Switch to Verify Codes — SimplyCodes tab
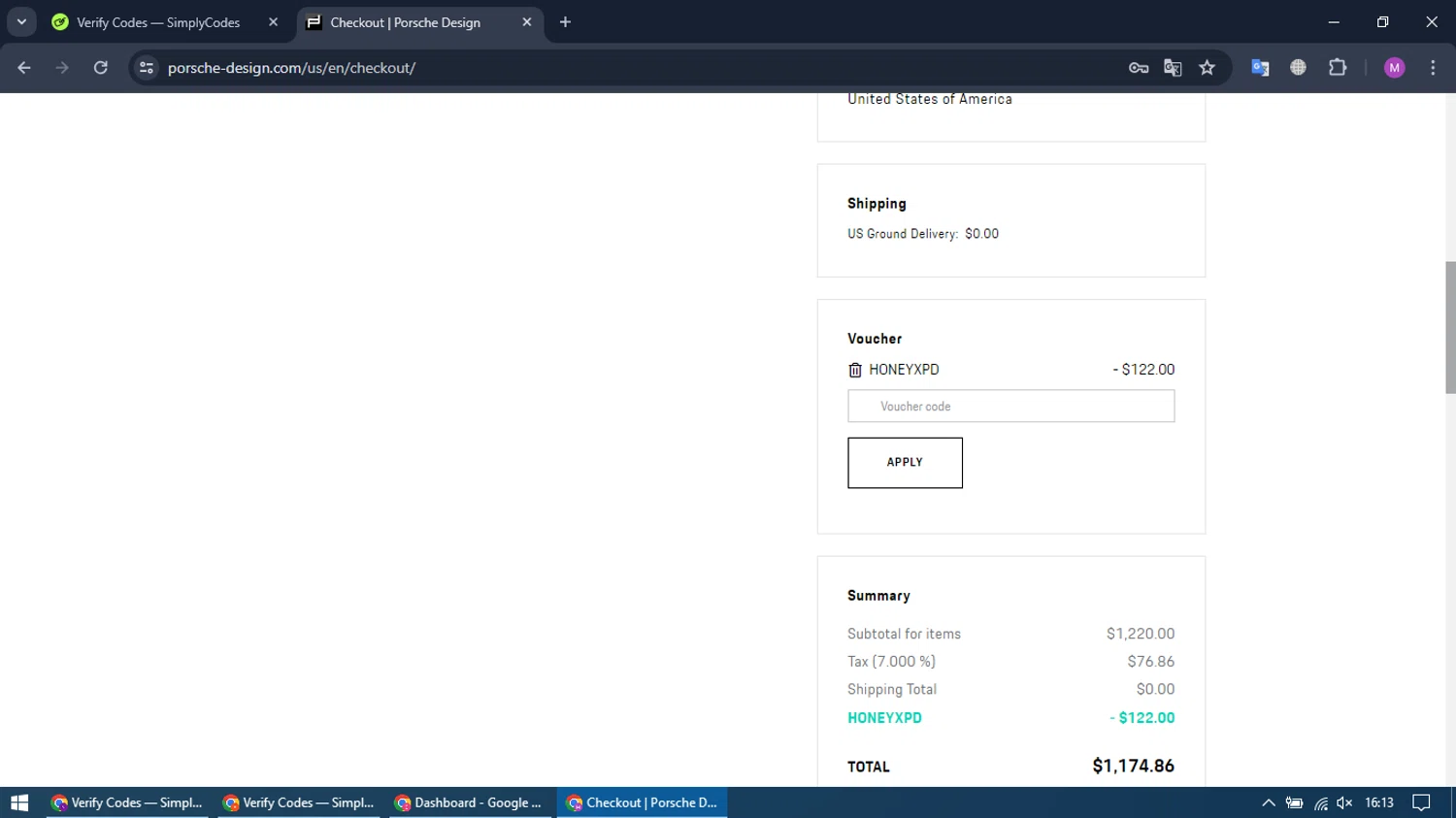Viewport: 1456px width, 818px height. click(158, 22)
